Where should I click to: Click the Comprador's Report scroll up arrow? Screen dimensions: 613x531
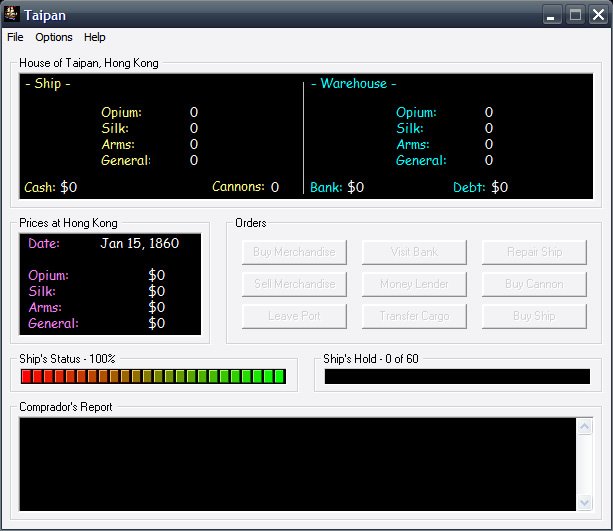coord(585,426)
